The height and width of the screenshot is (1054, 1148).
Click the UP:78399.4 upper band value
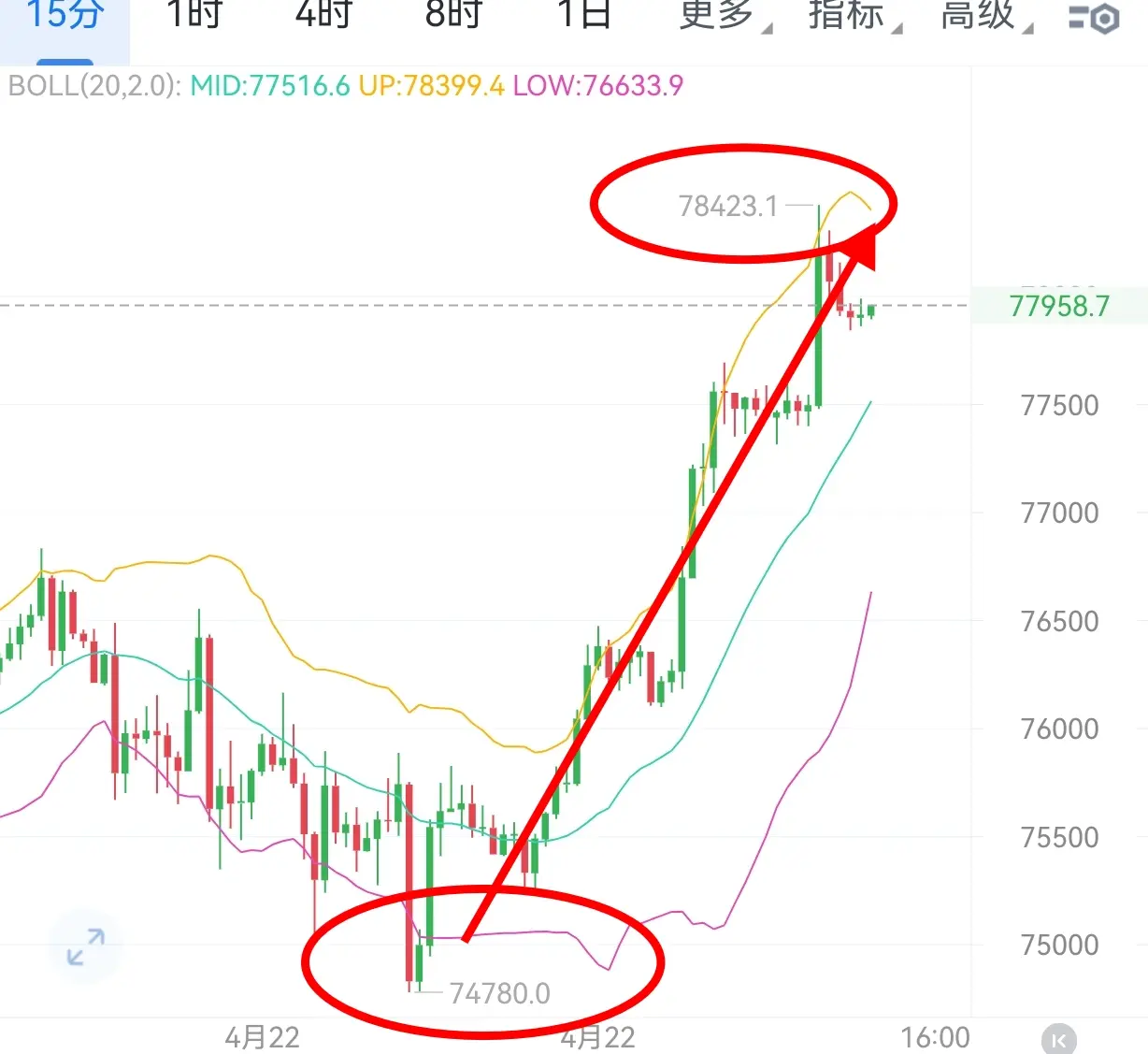(x=431, y=86)
